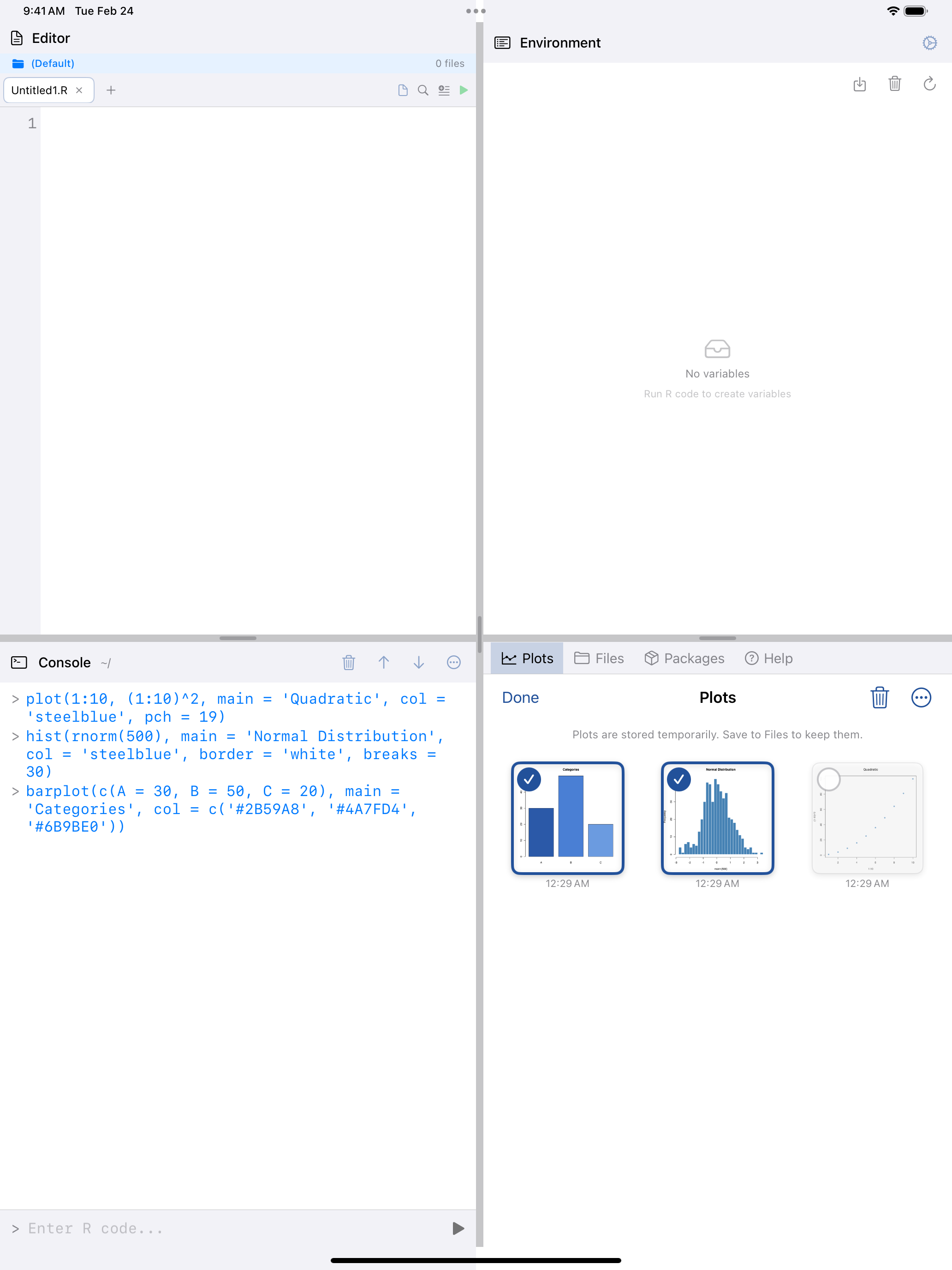Clear the console with the trash icon
The height and width of the screenshot is (1270, 952).
click(349, 663)
